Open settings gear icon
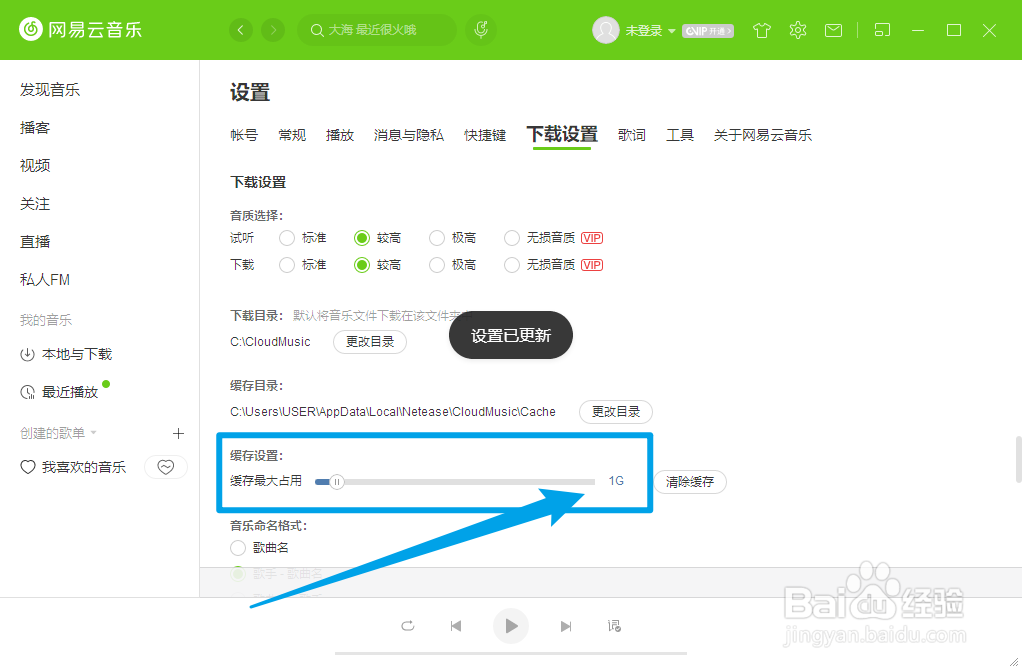The height and width of the screenshot is (670, 1022). [x=798, y=30]
